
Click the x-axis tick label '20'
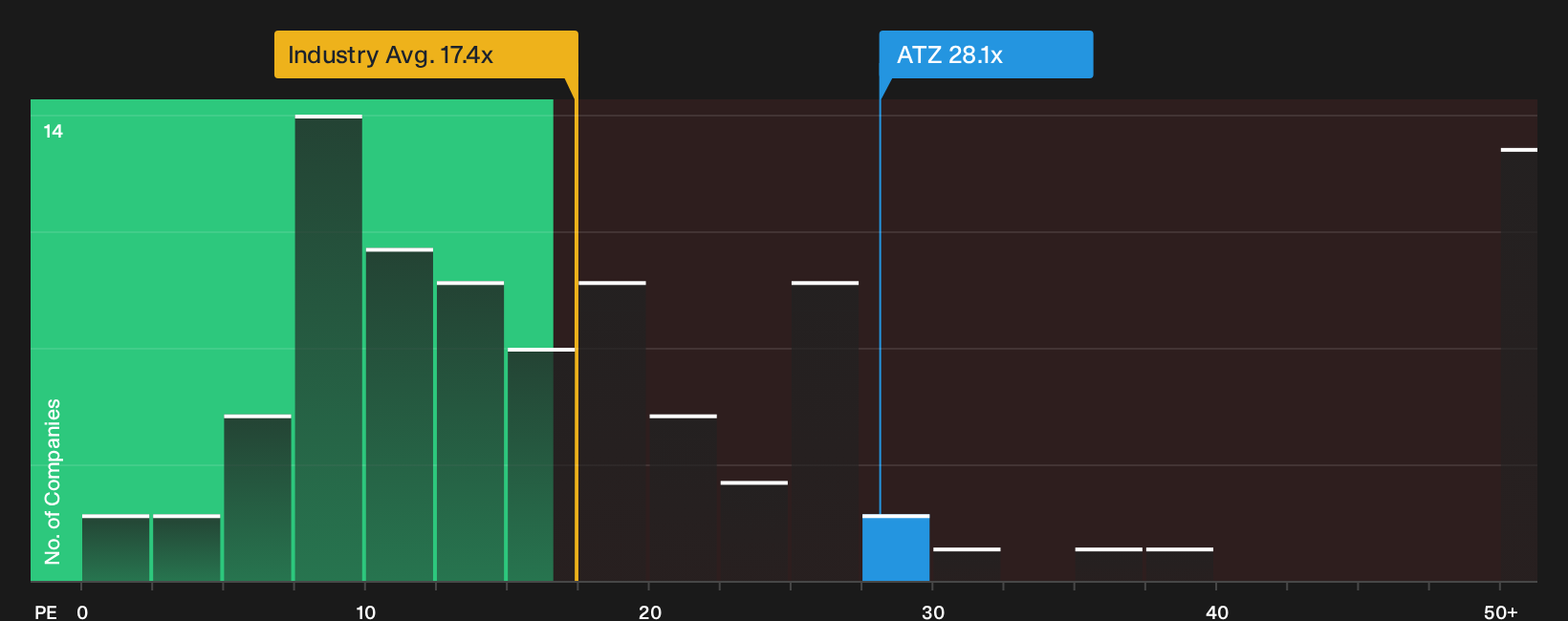tap(650, 612)
